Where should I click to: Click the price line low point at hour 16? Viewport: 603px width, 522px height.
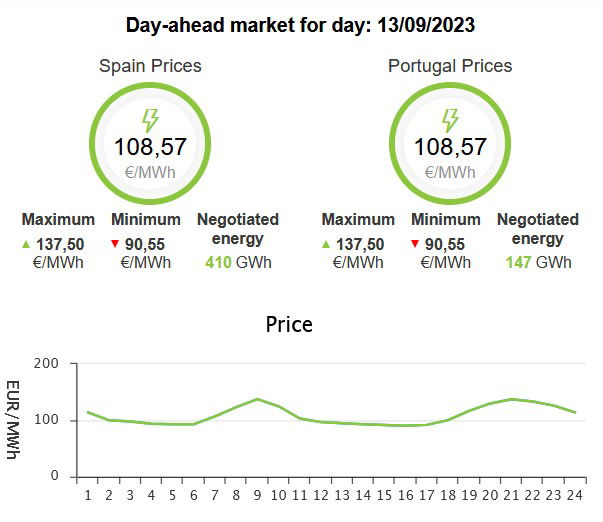point(405,425)
